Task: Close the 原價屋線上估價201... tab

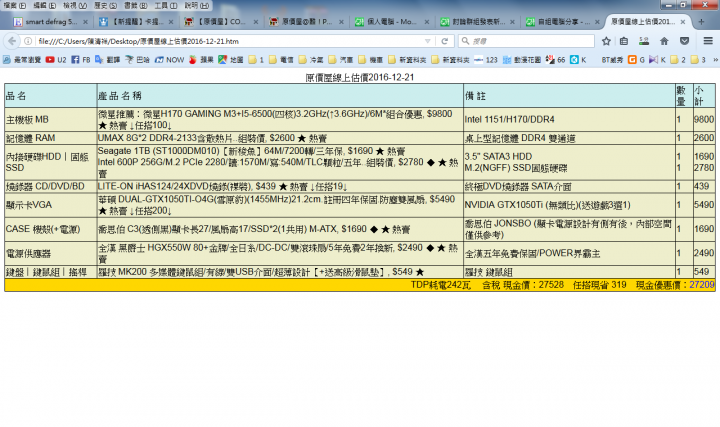Action: click(683, 22)
